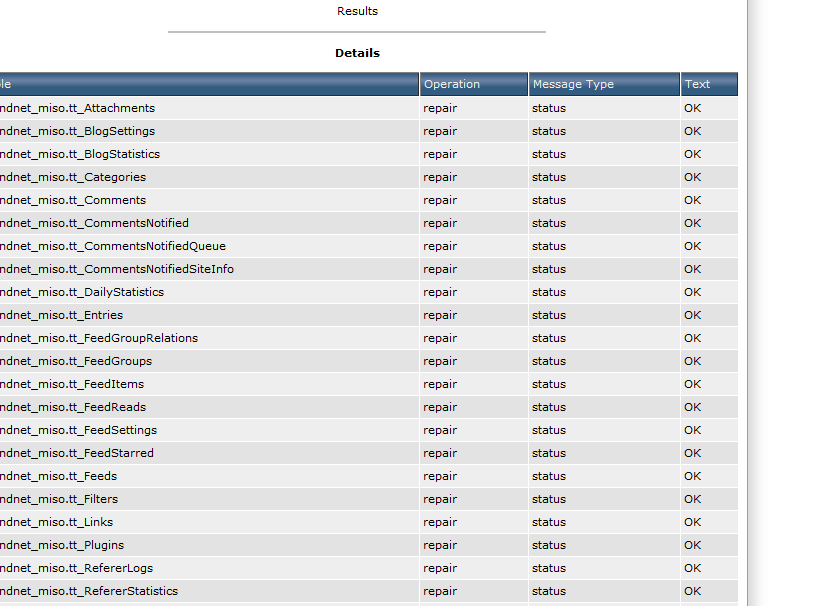Click "status" in the tt_FeedItems row
This screenshot has height=606, width=823.
(549, 385)
